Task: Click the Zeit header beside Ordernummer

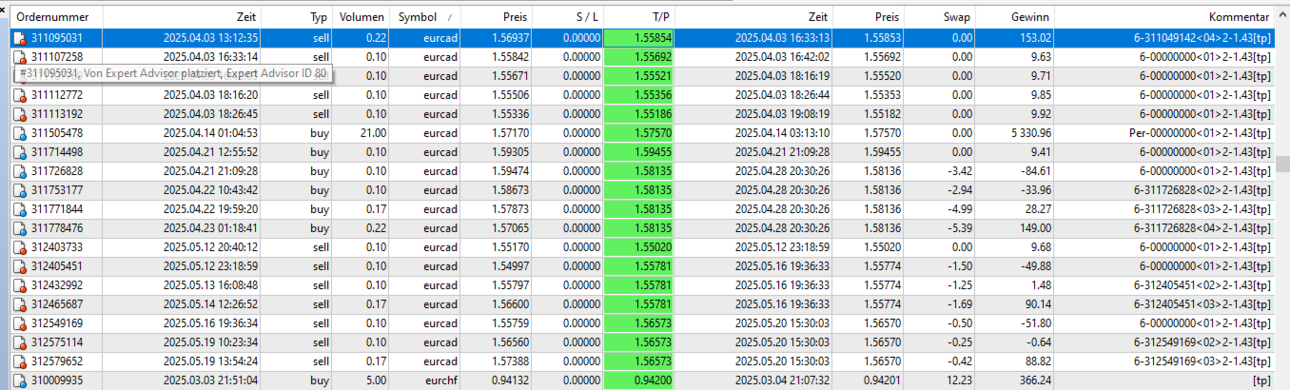Action: point(183,17)
